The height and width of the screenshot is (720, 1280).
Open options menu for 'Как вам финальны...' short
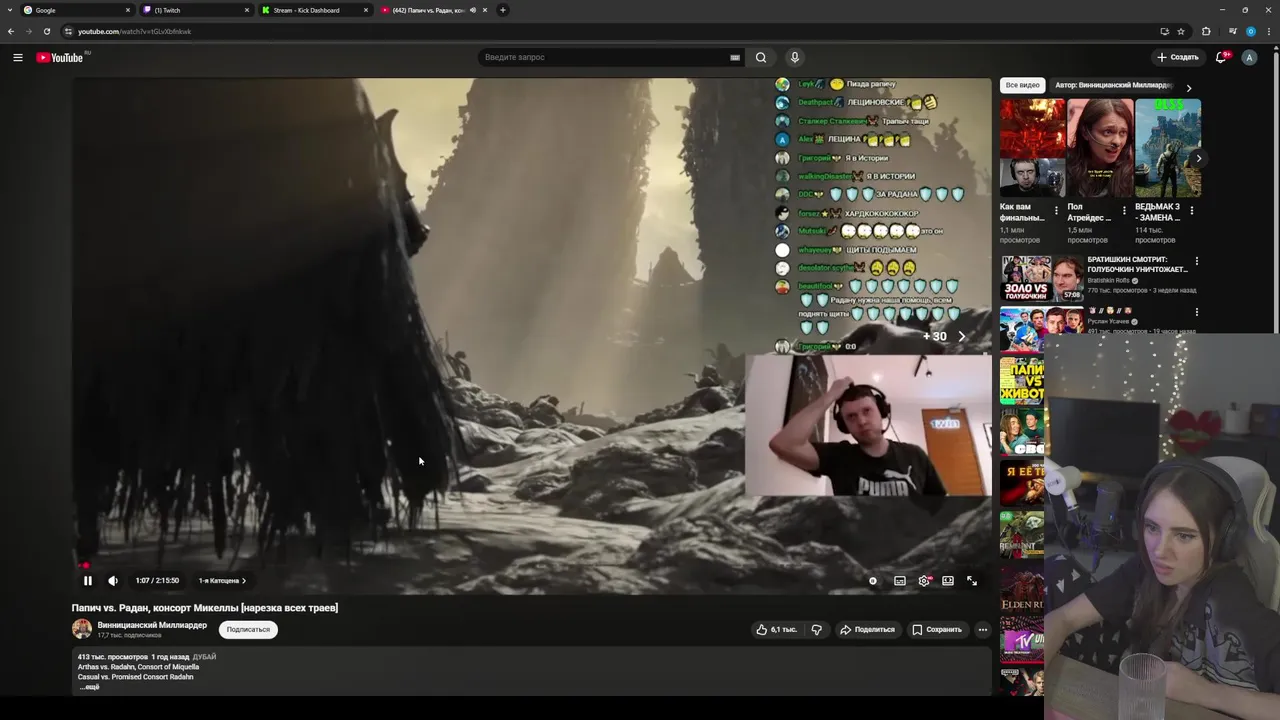tap(1056, 211)
